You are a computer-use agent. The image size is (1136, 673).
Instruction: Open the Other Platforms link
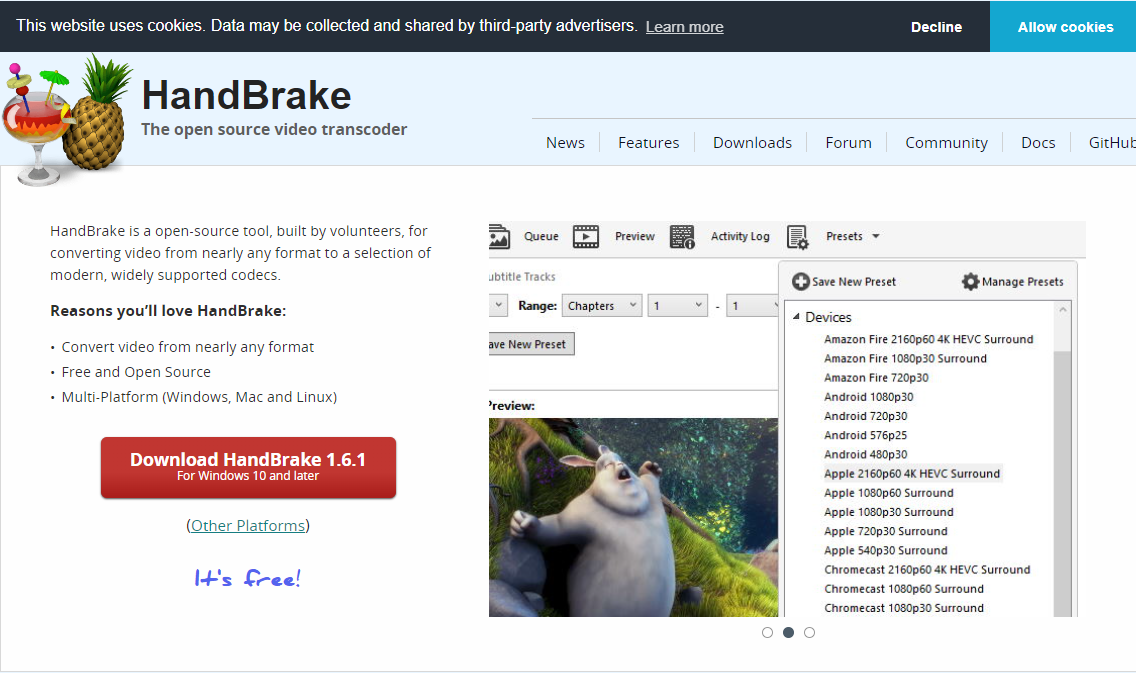(248, 525)
